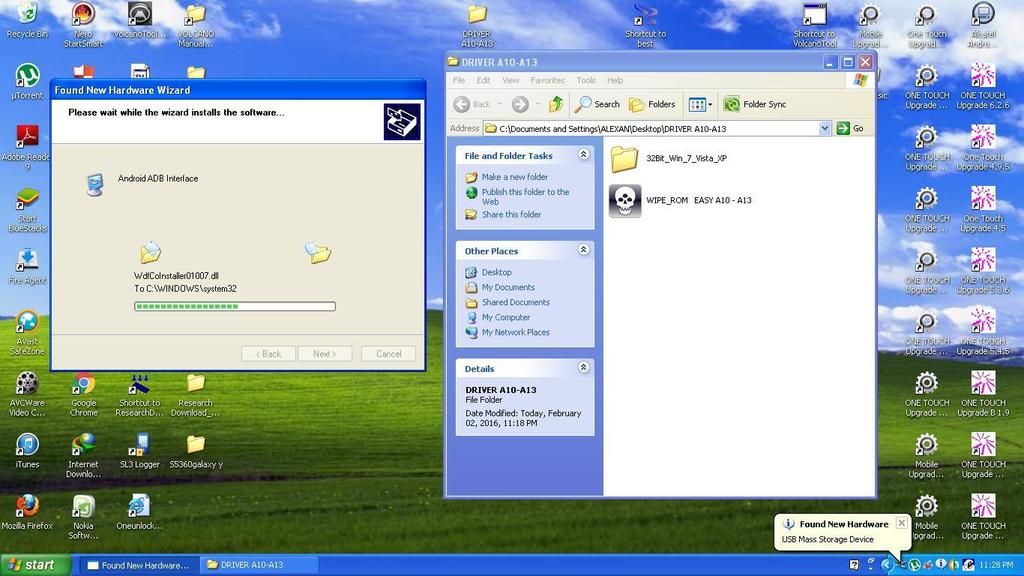Image resolution: width=1024 pixels, height=576 pixels.
Task: Click the Up folder toolbar icon
Action: click(x=556, y=104)
